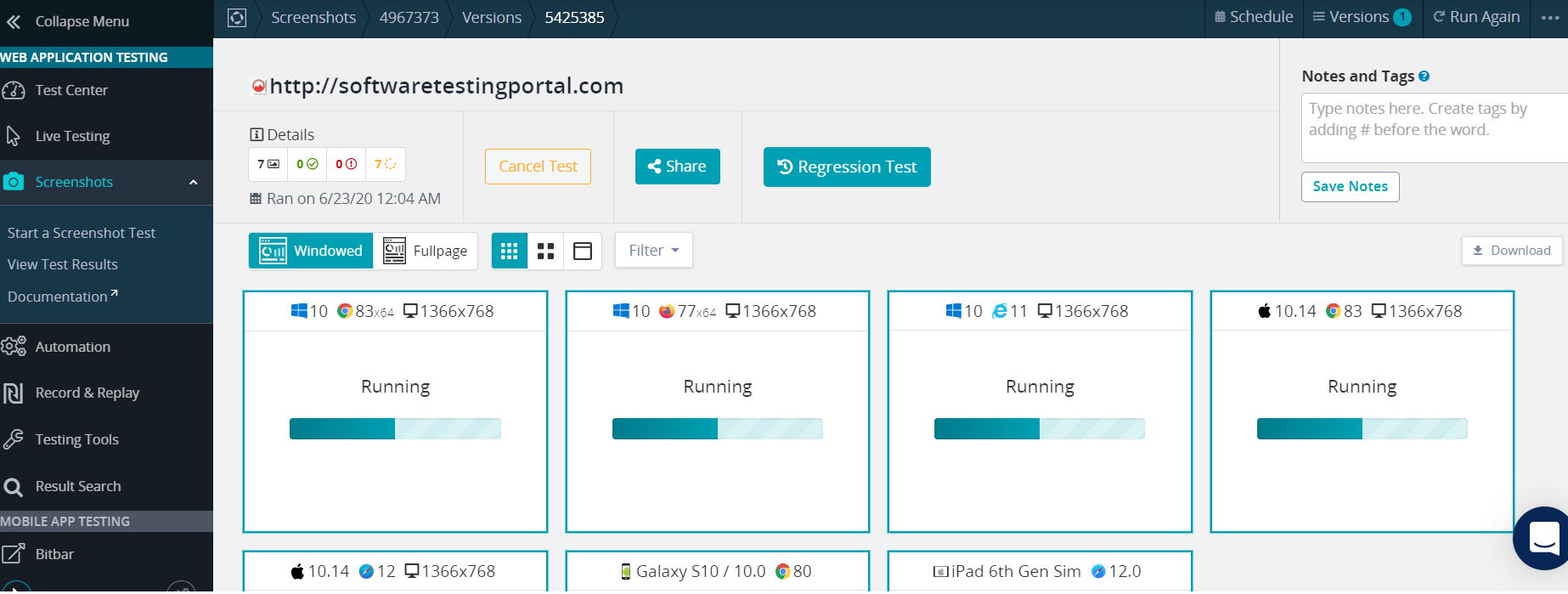Switch to Fullpage view

[426, 251]
